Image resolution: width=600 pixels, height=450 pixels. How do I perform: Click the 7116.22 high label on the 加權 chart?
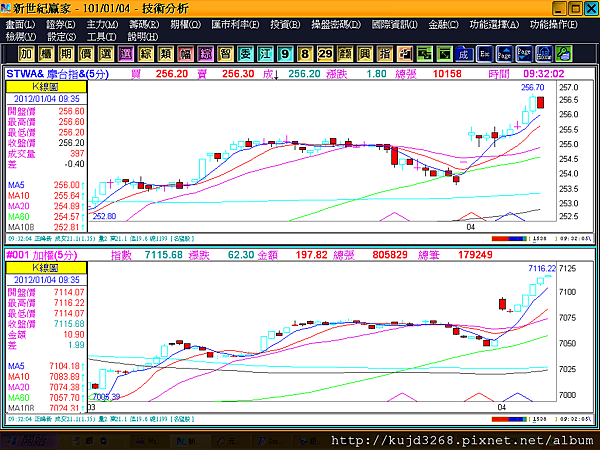tap(542, 269)
